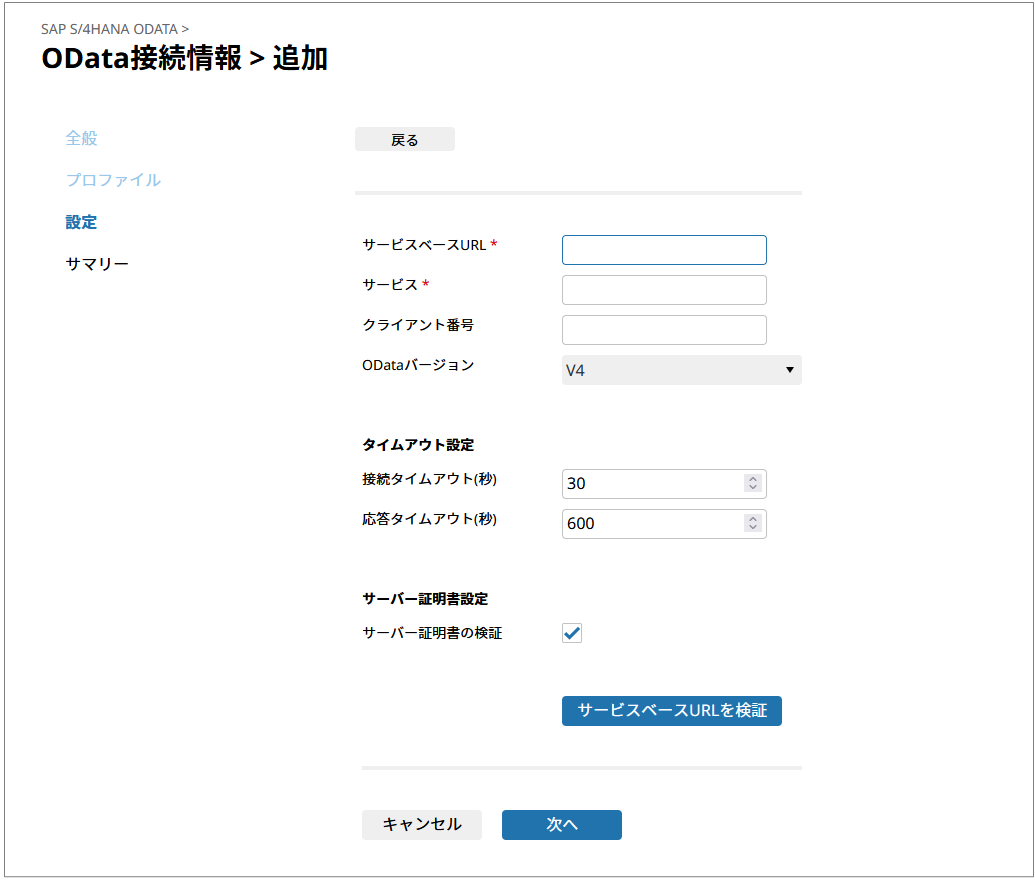
Task: Select the 設定 step in sidebar
Action: pyautogui.click(x=82, y=222)
